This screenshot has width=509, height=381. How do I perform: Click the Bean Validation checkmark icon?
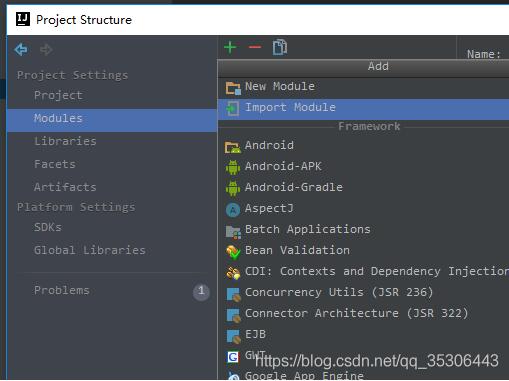pyautogui.click(x=233, y=252)
